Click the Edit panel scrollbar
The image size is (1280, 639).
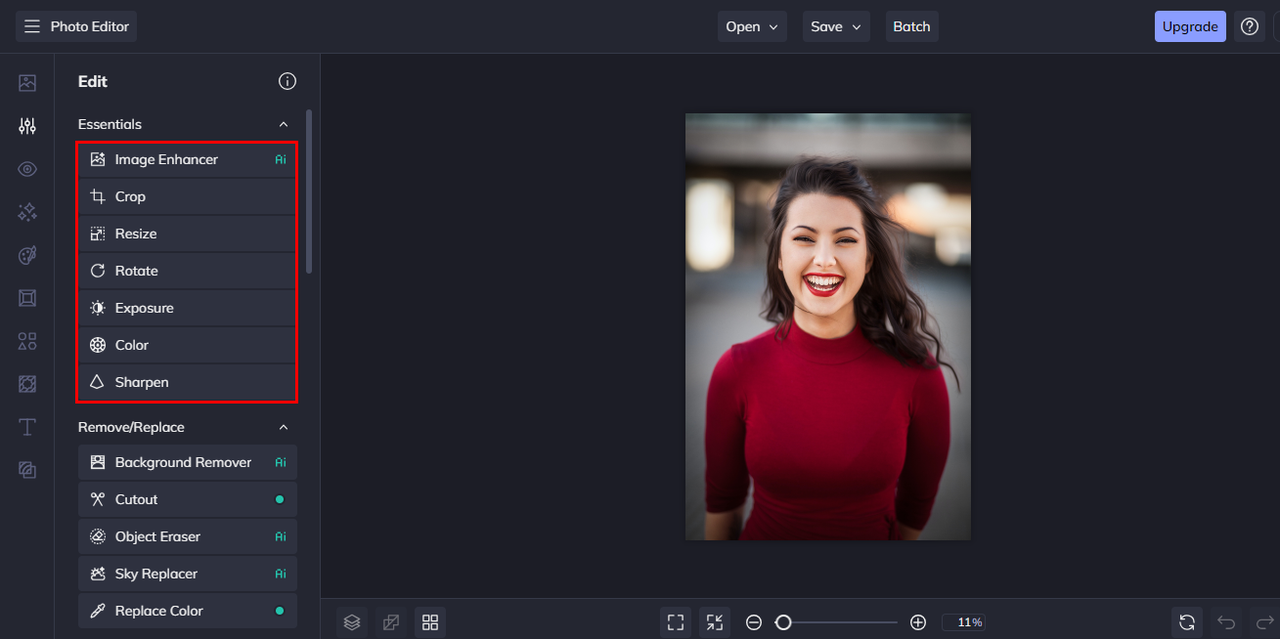point(309,191)
